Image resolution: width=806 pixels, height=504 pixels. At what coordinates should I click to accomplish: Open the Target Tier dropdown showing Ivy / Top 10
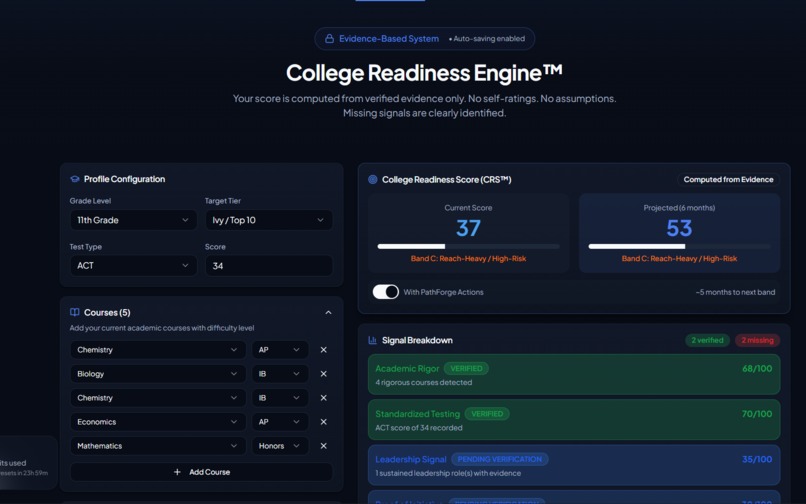click(269, 220)
